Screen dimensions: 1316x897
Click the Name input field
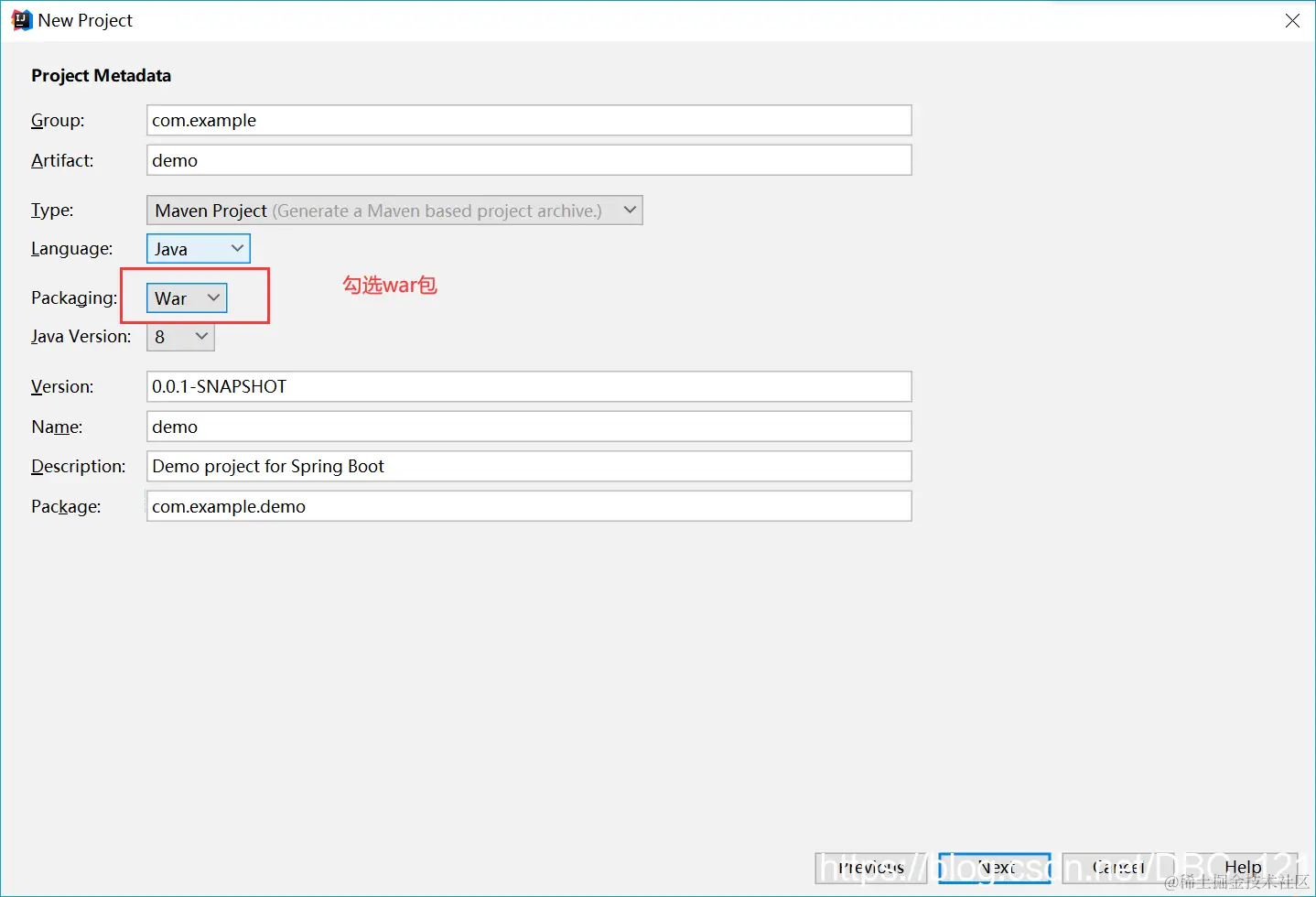pos(529,427)
